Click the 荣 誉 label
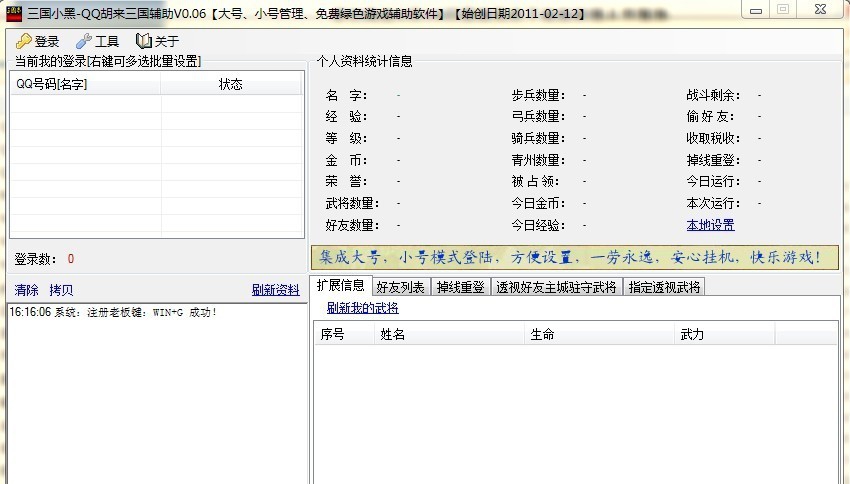The width and height of the screenshot is (850, 484). [x=346, y=181]
